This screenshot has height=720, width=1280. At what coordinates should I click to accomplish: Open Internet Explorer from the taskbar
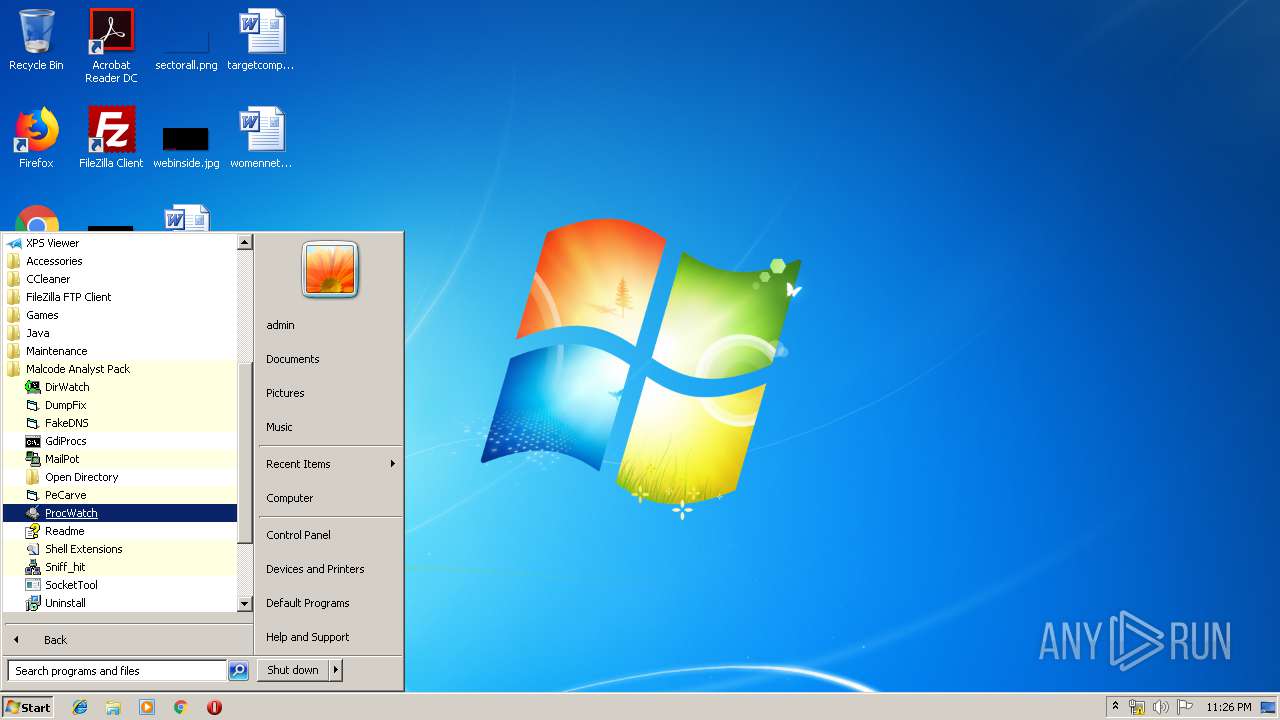80,707
